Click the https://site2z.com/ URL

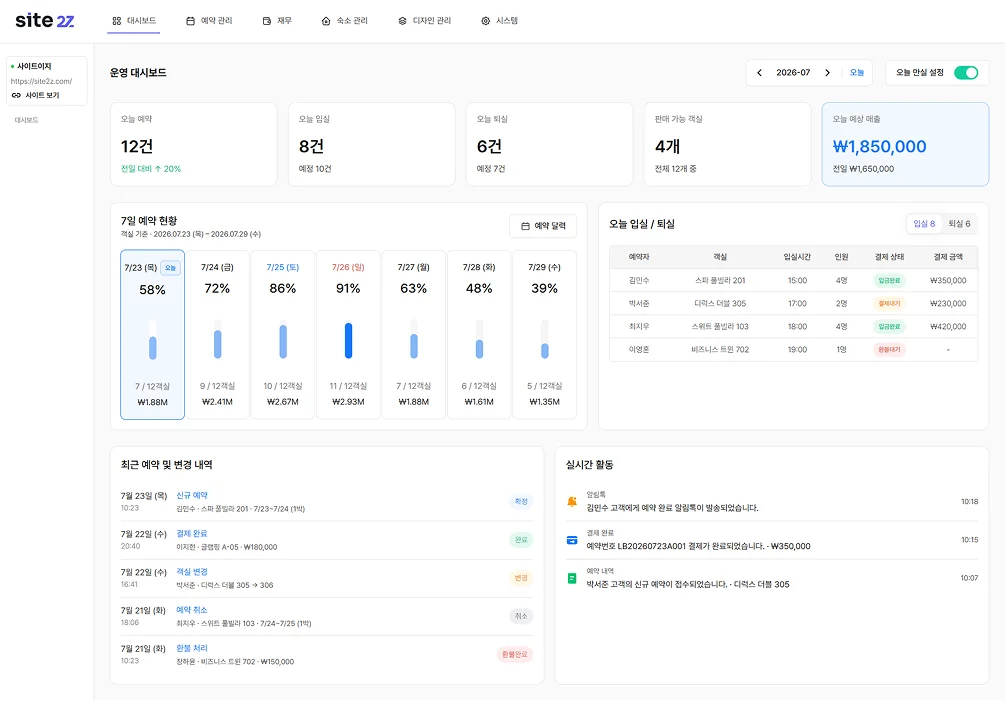tap(42, 81)
